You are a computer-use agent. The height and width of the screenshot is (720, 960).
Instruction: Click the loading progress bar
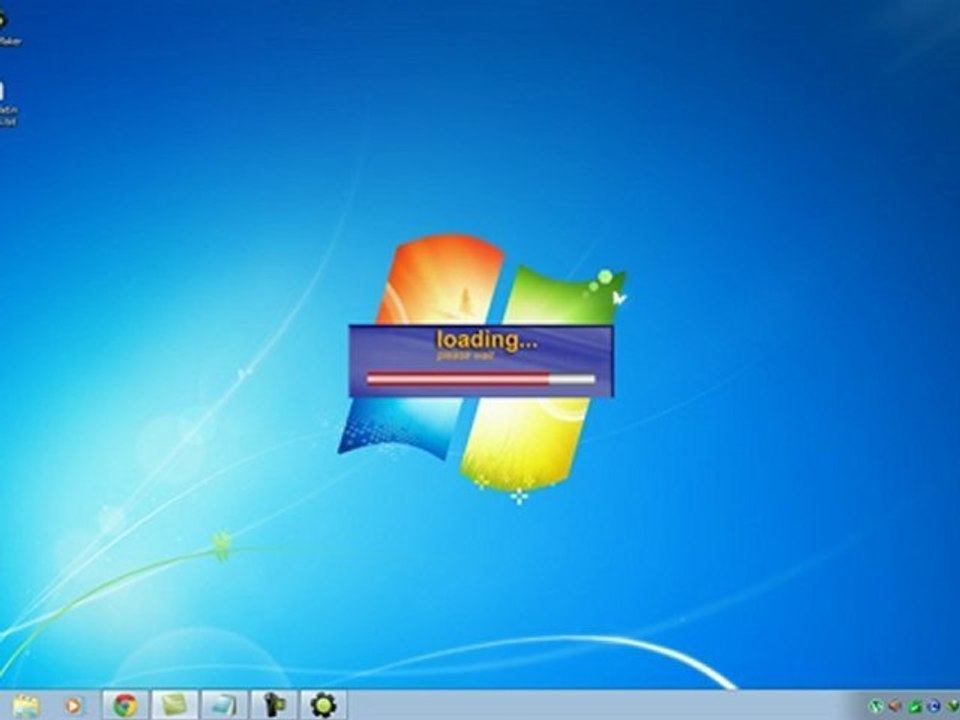481,379
